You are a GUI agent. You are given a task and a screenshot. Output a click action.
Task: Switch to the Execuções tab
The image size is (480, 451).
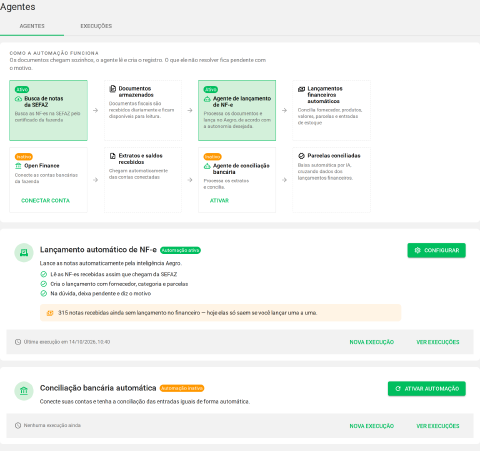pyautogui.click(x=96, y=26)
